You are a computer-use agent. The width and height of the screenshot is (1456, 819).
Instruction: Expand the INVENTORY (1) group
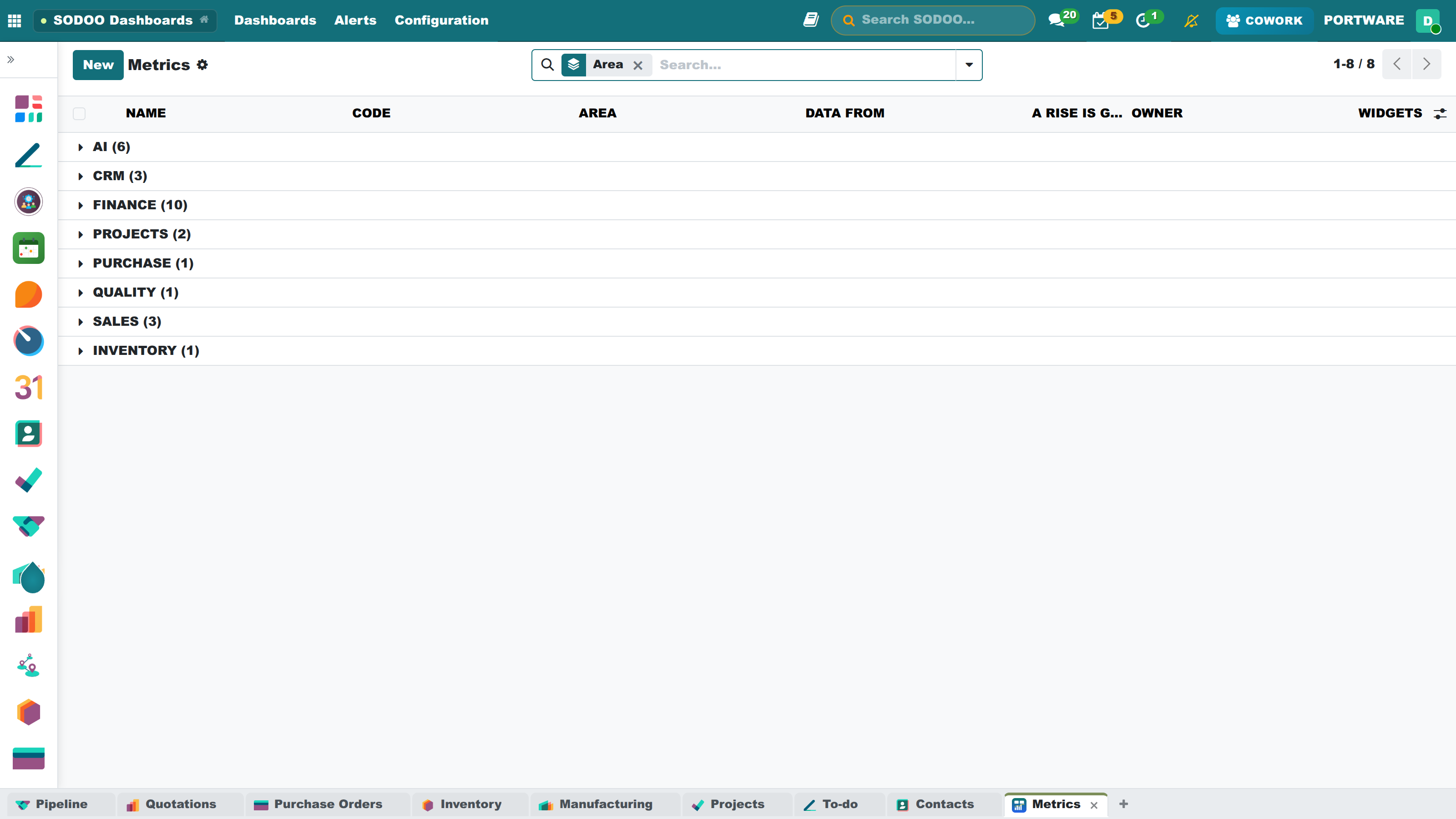coord(756,350)
